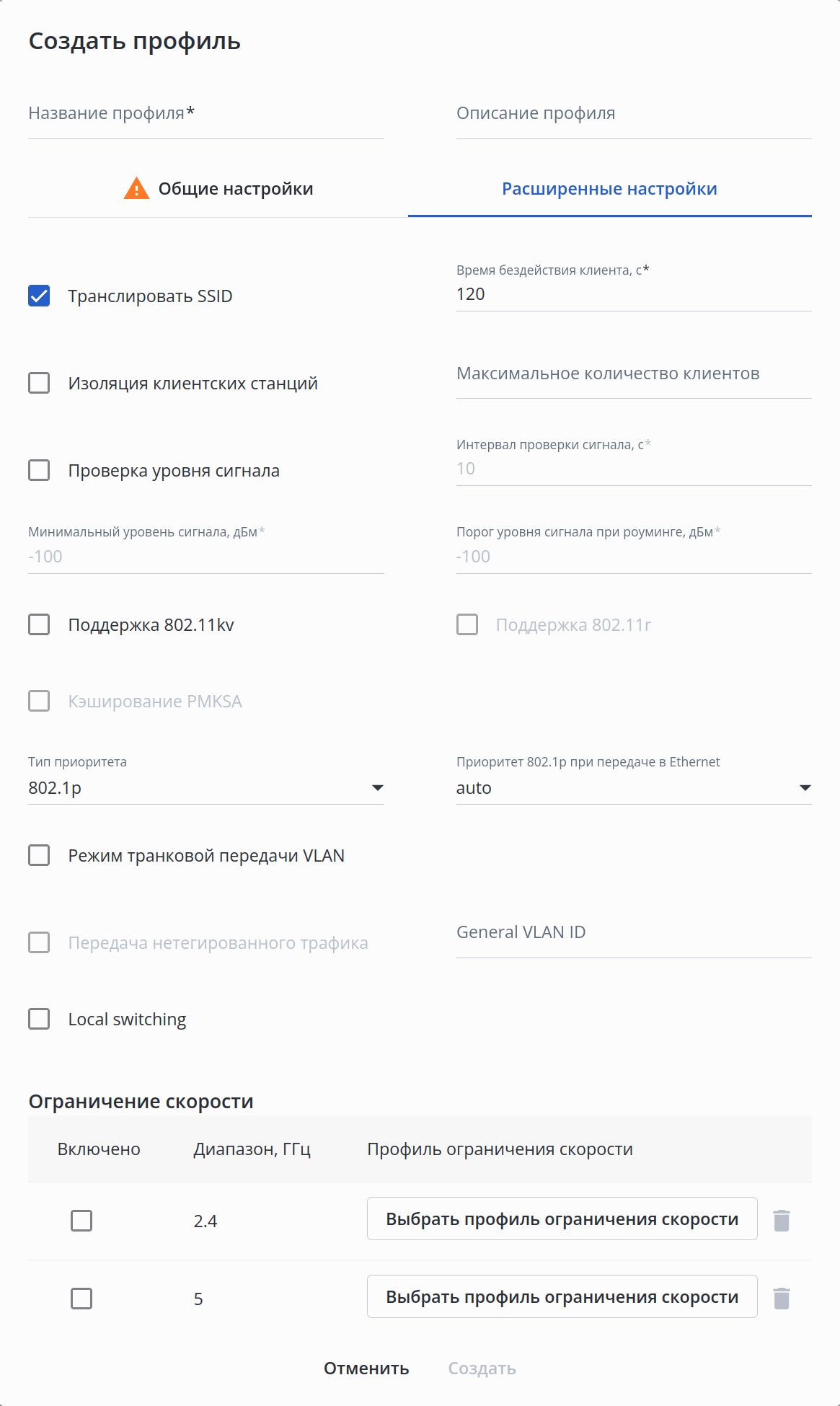840x1406 pixels.
Task: Expand Приоритет 802.1p при передаче в Ethernet dropdown
Action: (x=633, y=788)
